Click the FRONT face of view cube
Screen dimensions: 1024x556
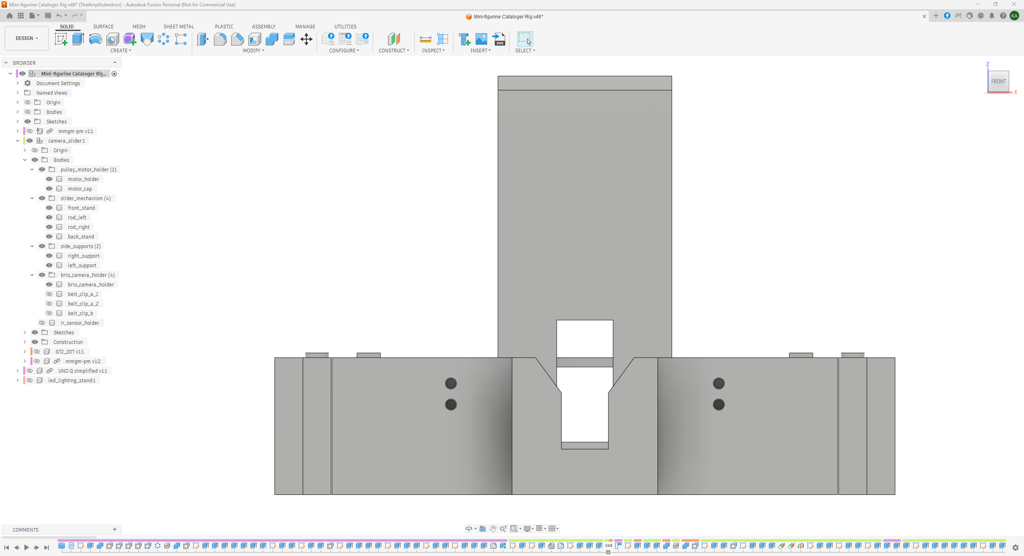998,81
